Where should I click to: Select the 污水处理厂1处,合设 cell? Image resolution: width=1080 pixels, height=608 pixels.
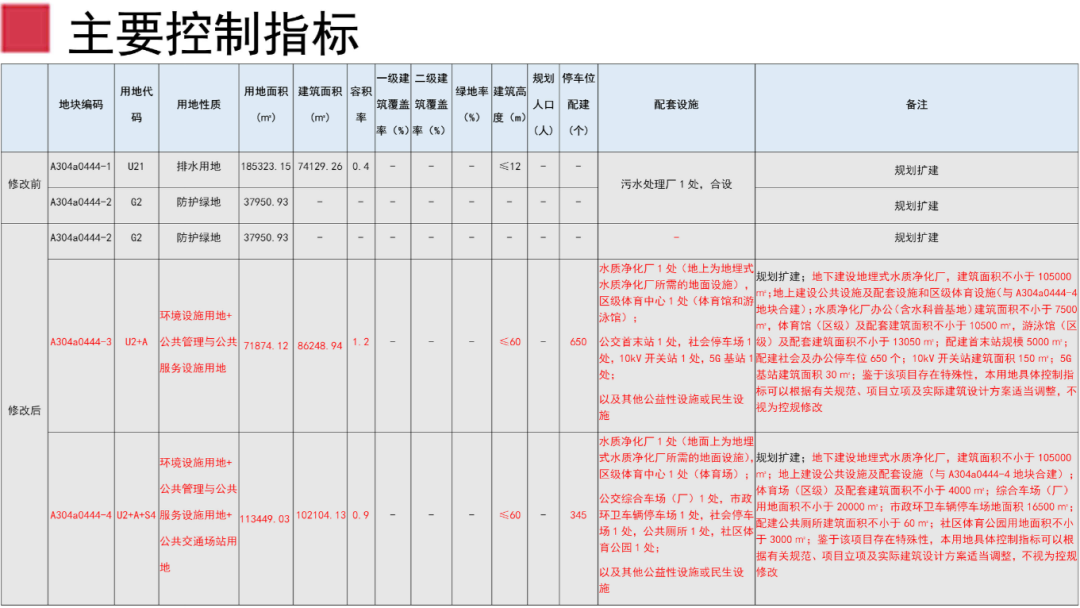click(x=676, y=185)
